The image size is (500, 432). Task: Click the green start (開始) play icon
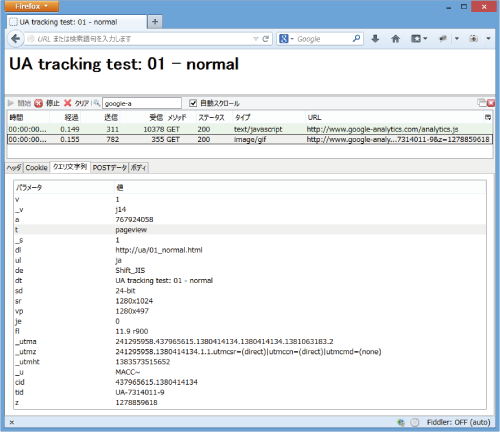click(x=11, y=103)
